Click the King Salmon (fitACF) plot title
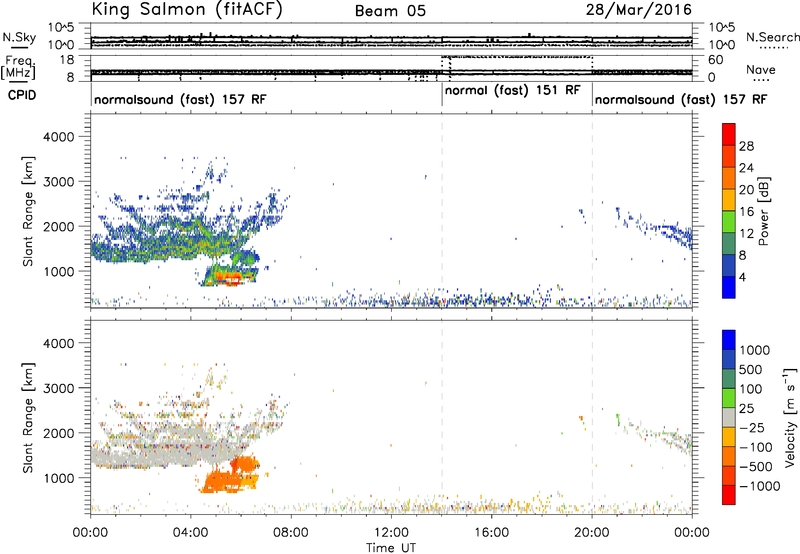Viewport: 800px width, 554px height. (x=187, y=9)
